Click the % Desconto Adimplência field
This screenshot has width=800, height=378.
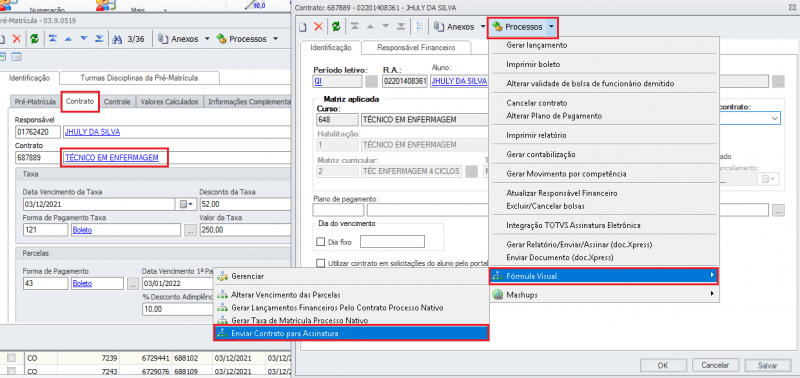click(179, 309)
